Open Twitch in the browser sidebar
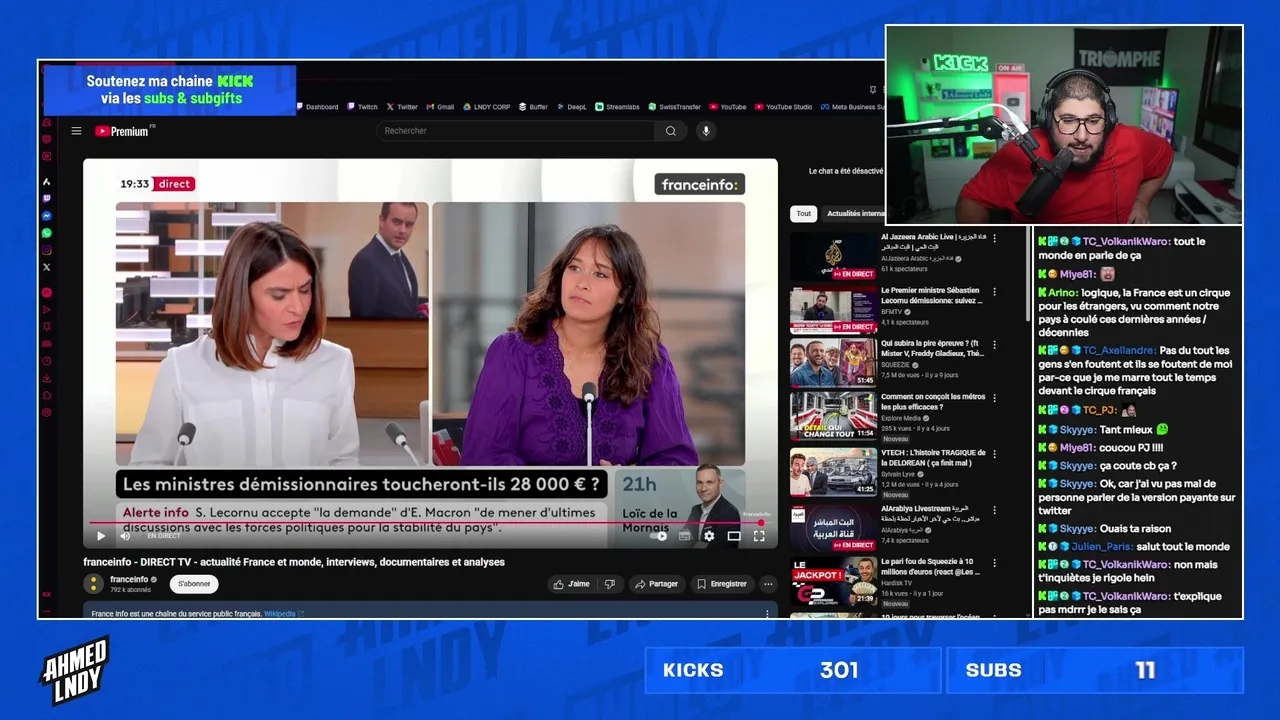 coord(47,198)
